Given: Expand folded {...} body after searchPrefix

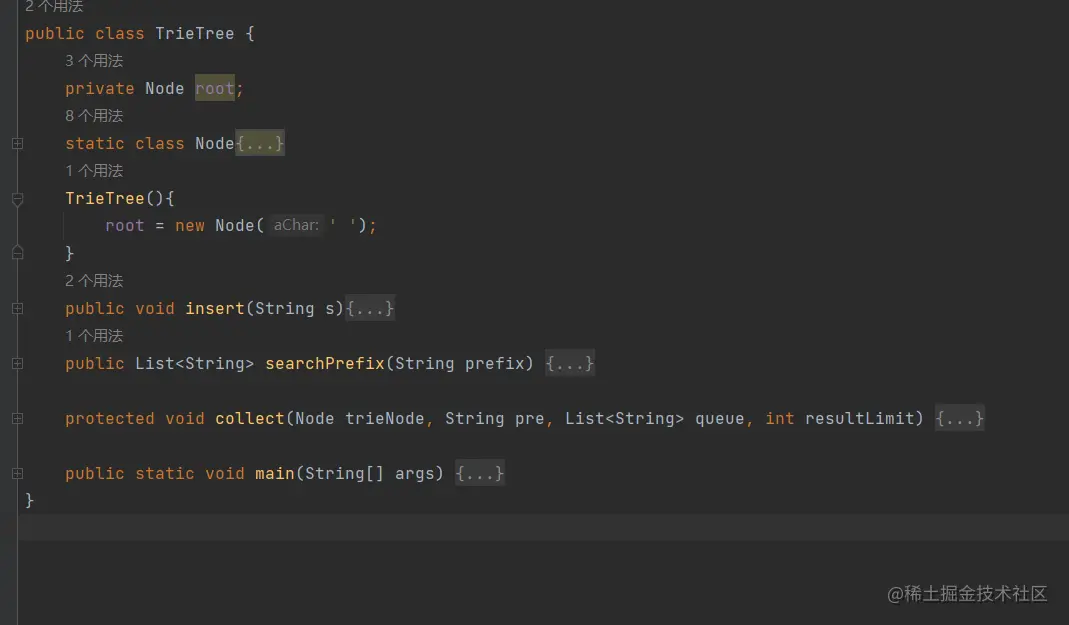Looking at the screenshot, I should pos(569,363).
